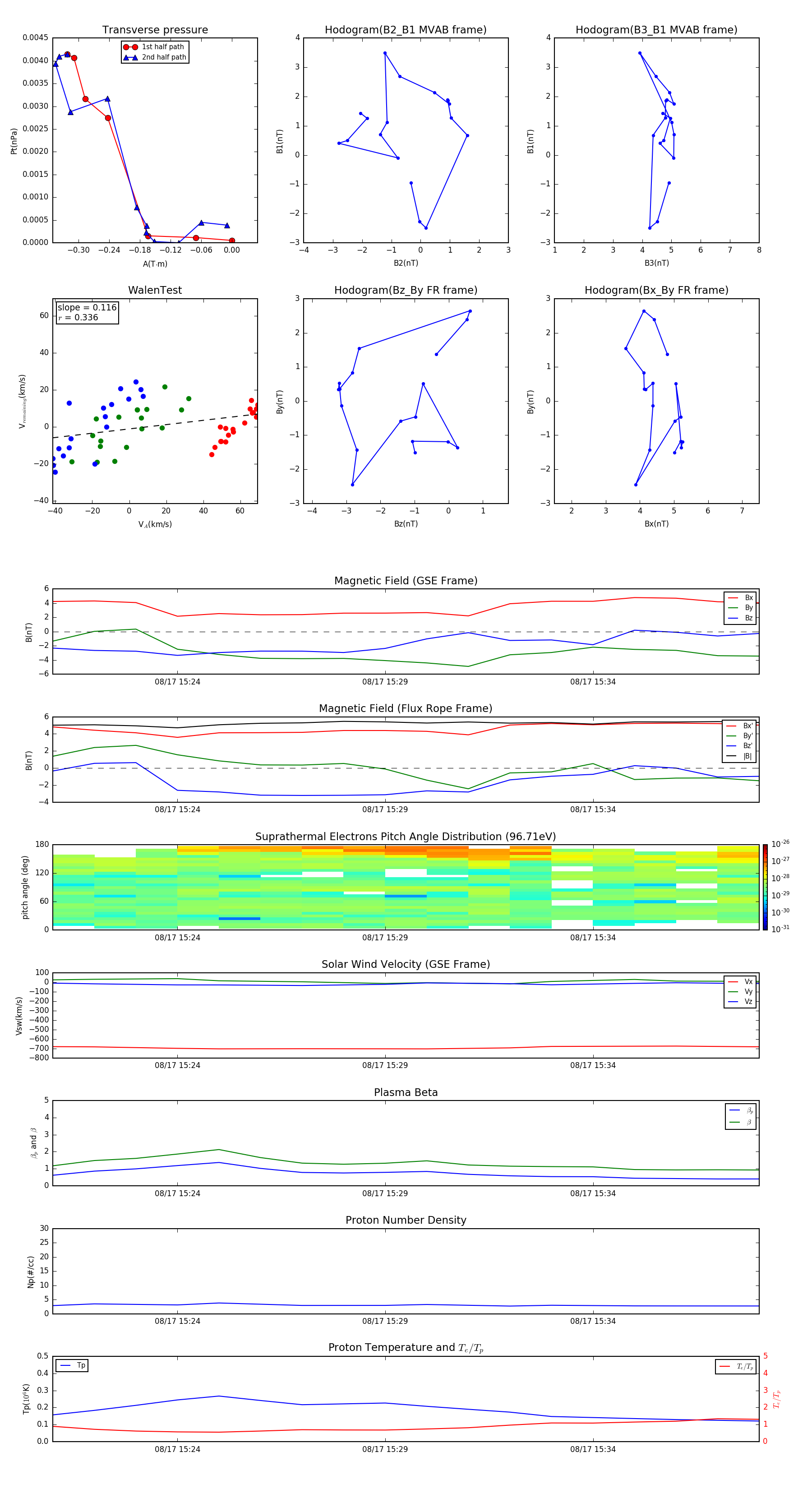Click the 'Solar Wind Velocity (GSE Frame)' title

(x=406, y=965)
